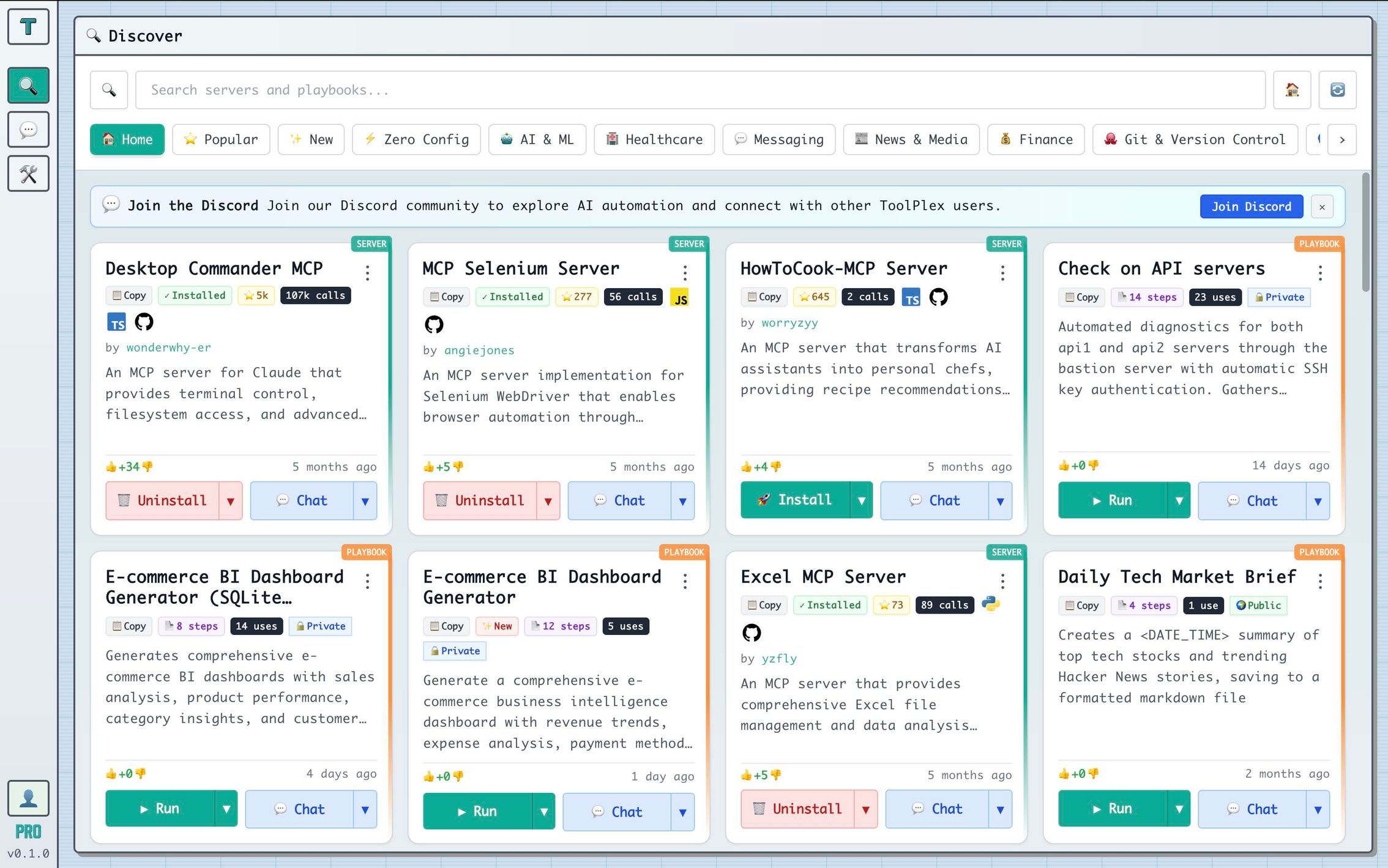This screenshot has width=1388, height=868.
Task: Click the home icon beside the search bar
Action: (1292, 89)
